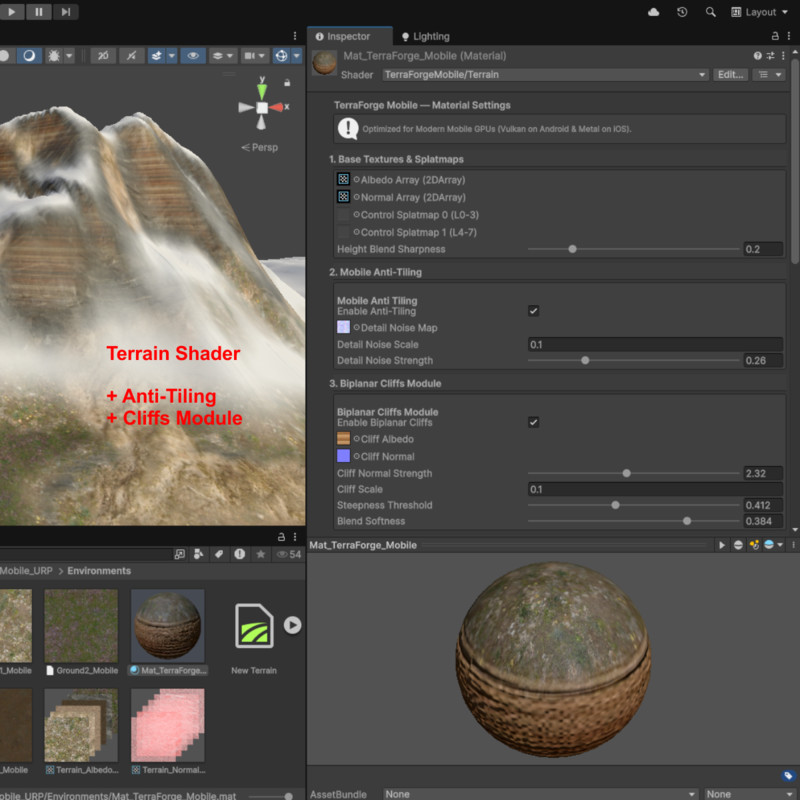Image resolution: width=800 pixels, height=800 pixels.
Task: Expand New Terrain asset arrow button
Action: pos(292,625)
